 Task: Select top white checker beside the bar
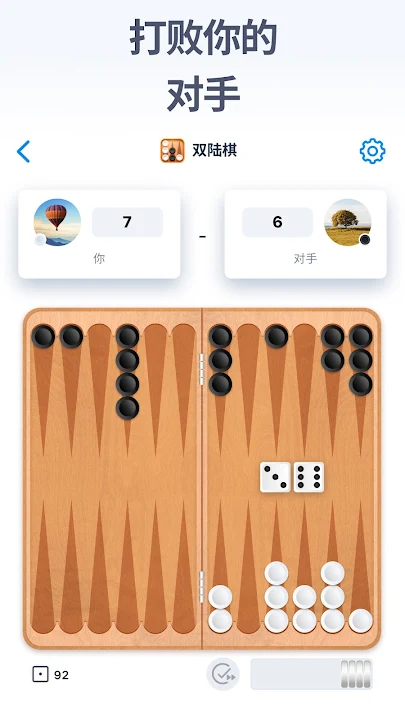point(220,597)
